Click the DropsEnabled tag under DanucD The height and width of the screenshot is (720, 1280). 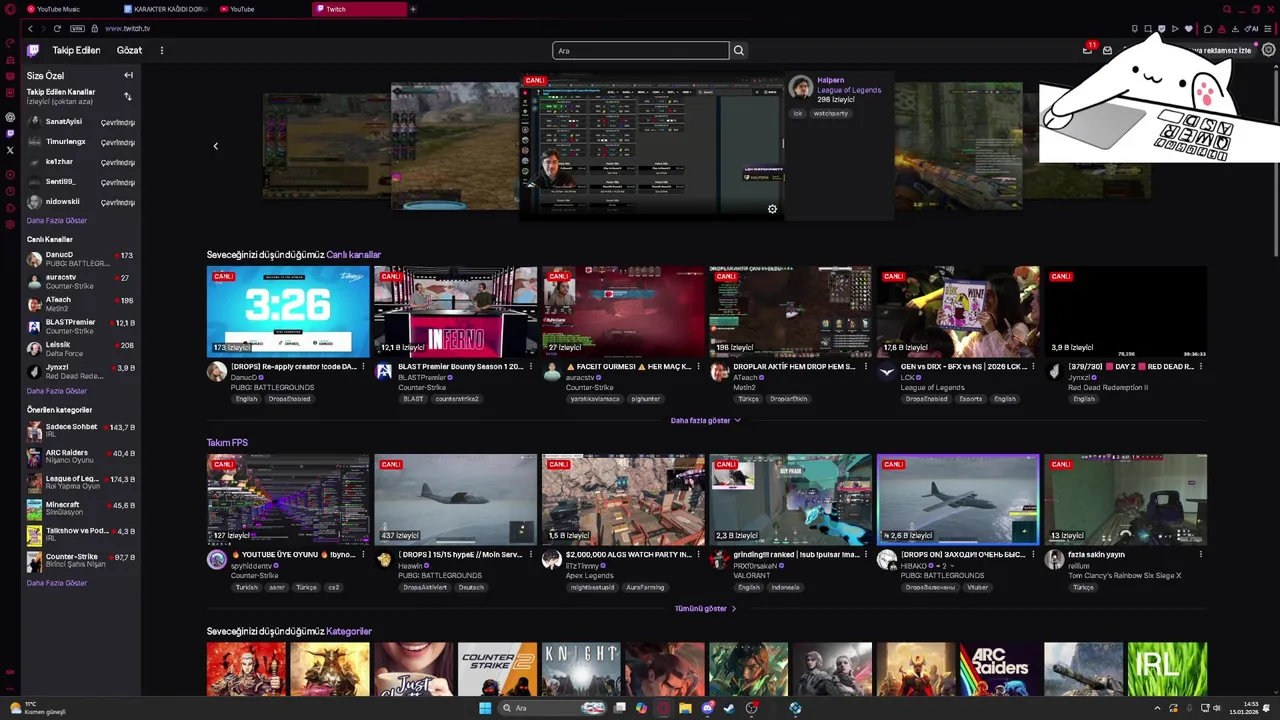tap(289, 399)
